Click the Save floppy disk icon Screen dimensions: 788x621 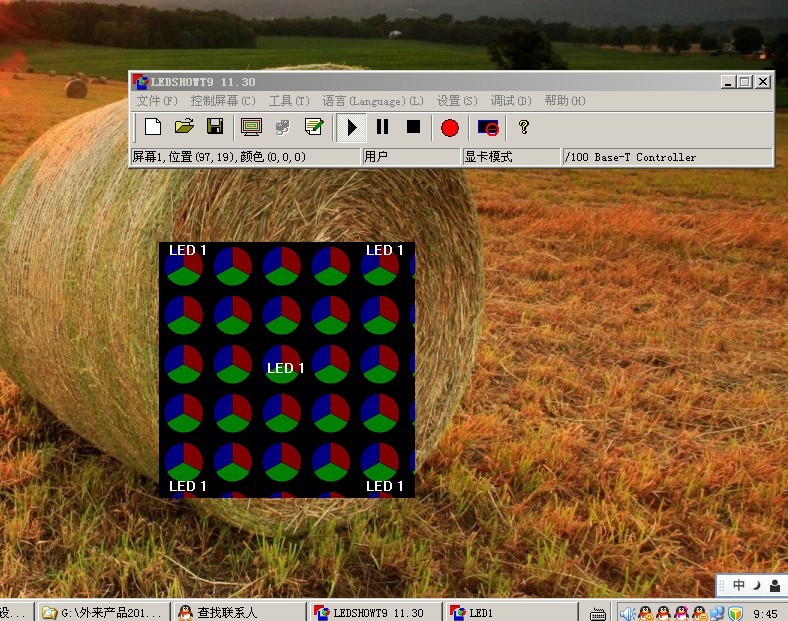[214, 127]
